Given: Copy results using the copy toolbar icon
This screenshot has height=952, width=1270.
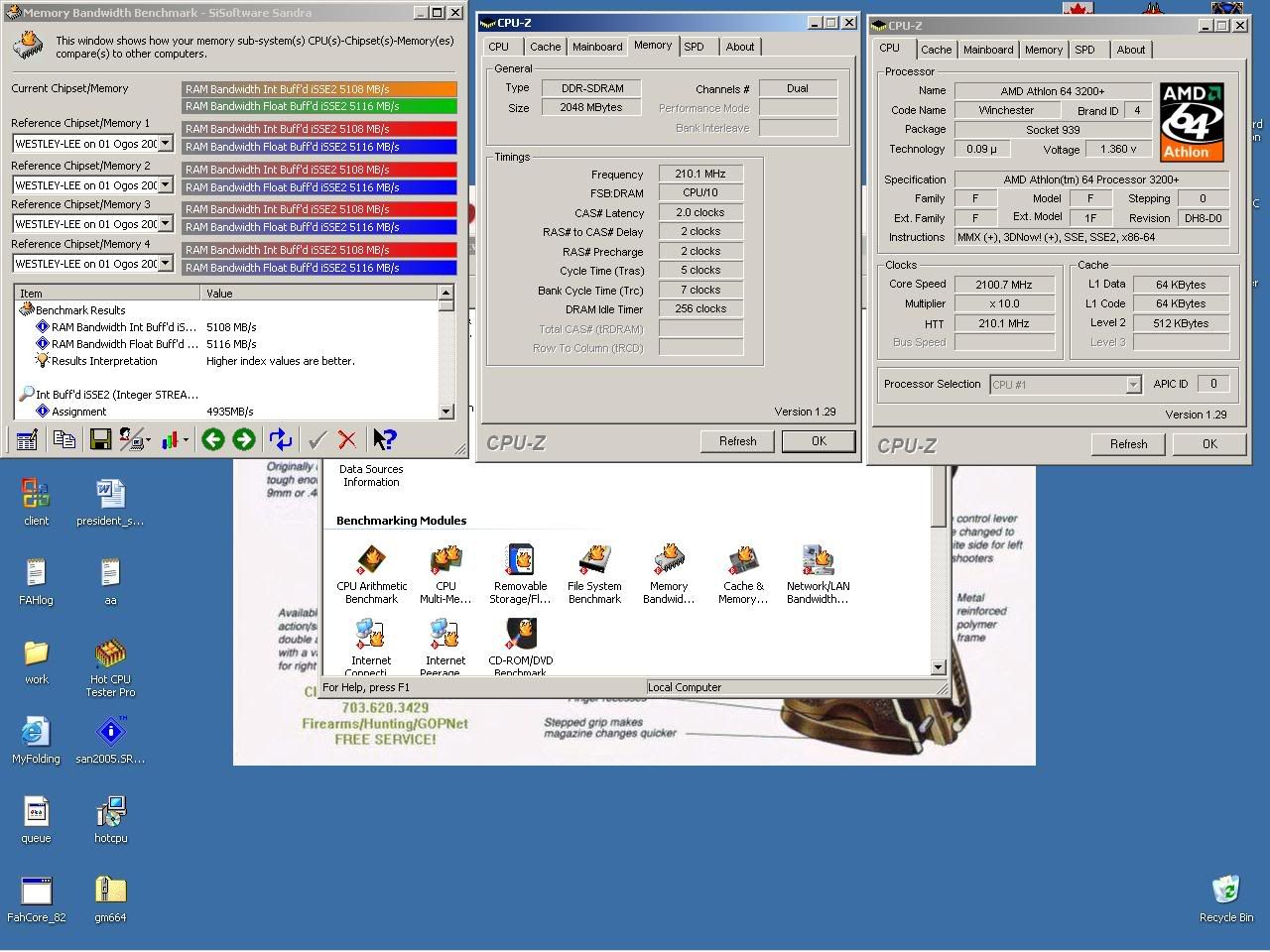Looking at the screenshot, I should pos(63,438).
